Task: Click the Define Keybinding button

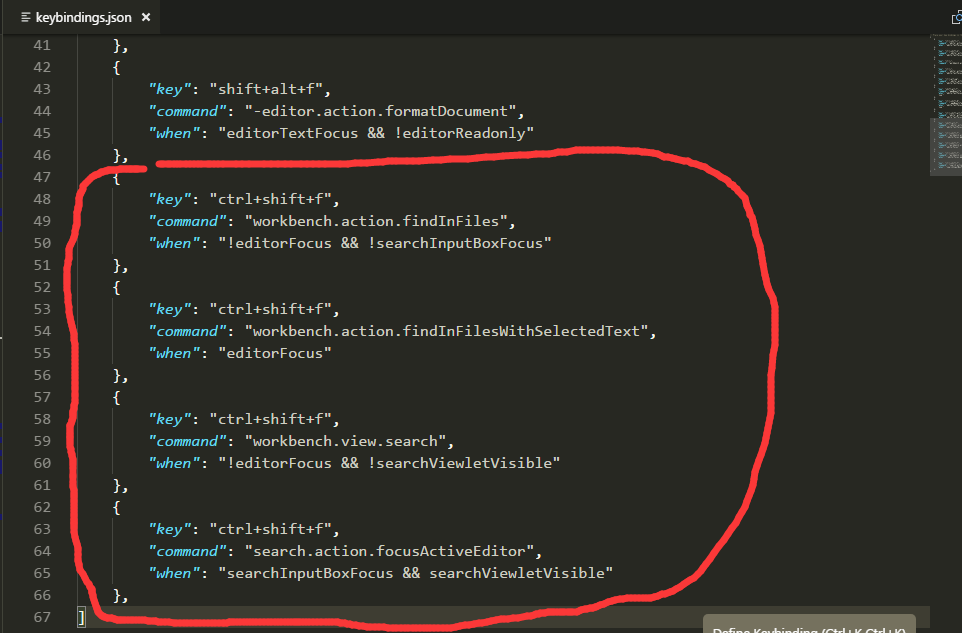Action: [x=809, y=624]
